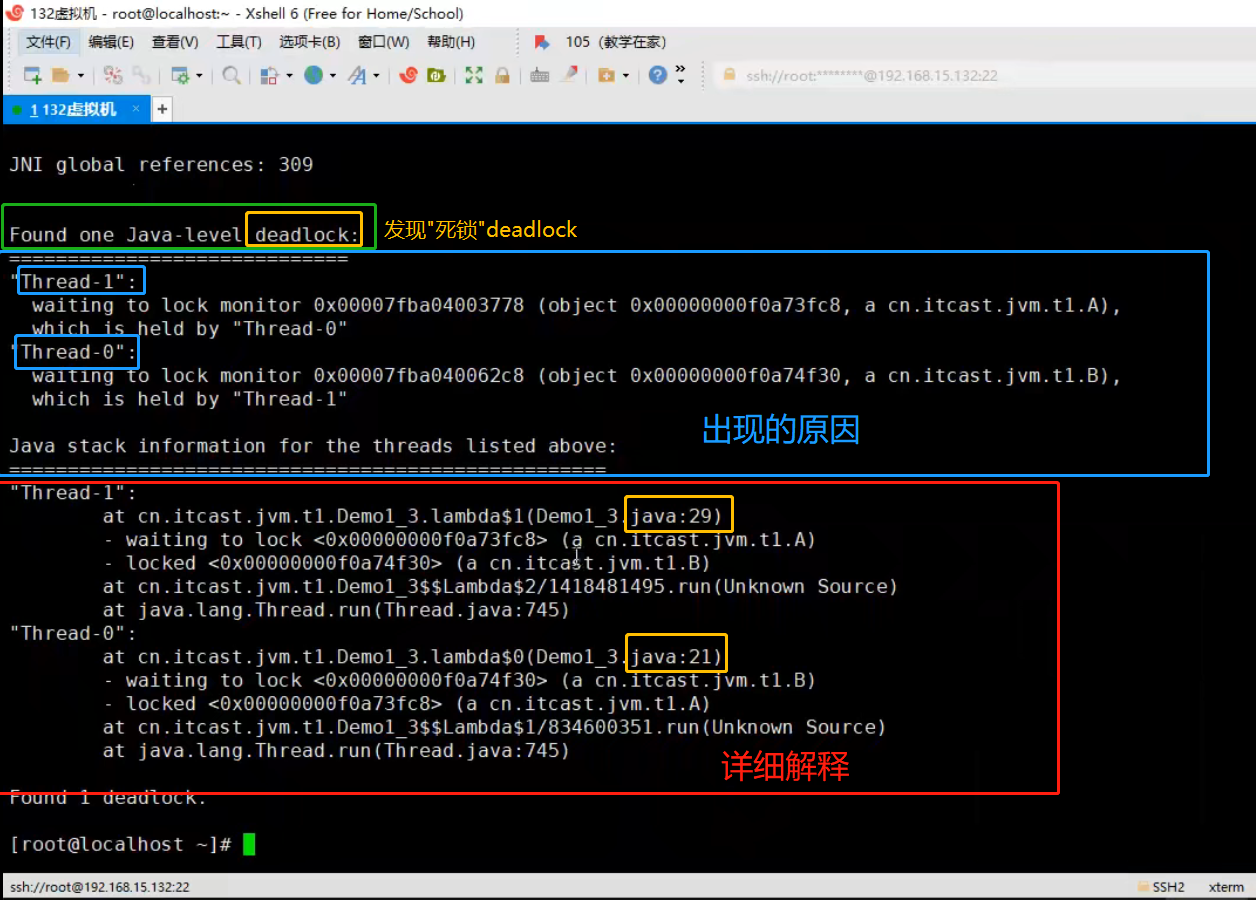
Task: Click text 'JNI global references: 309'
Action: click(x=161, y=165)
